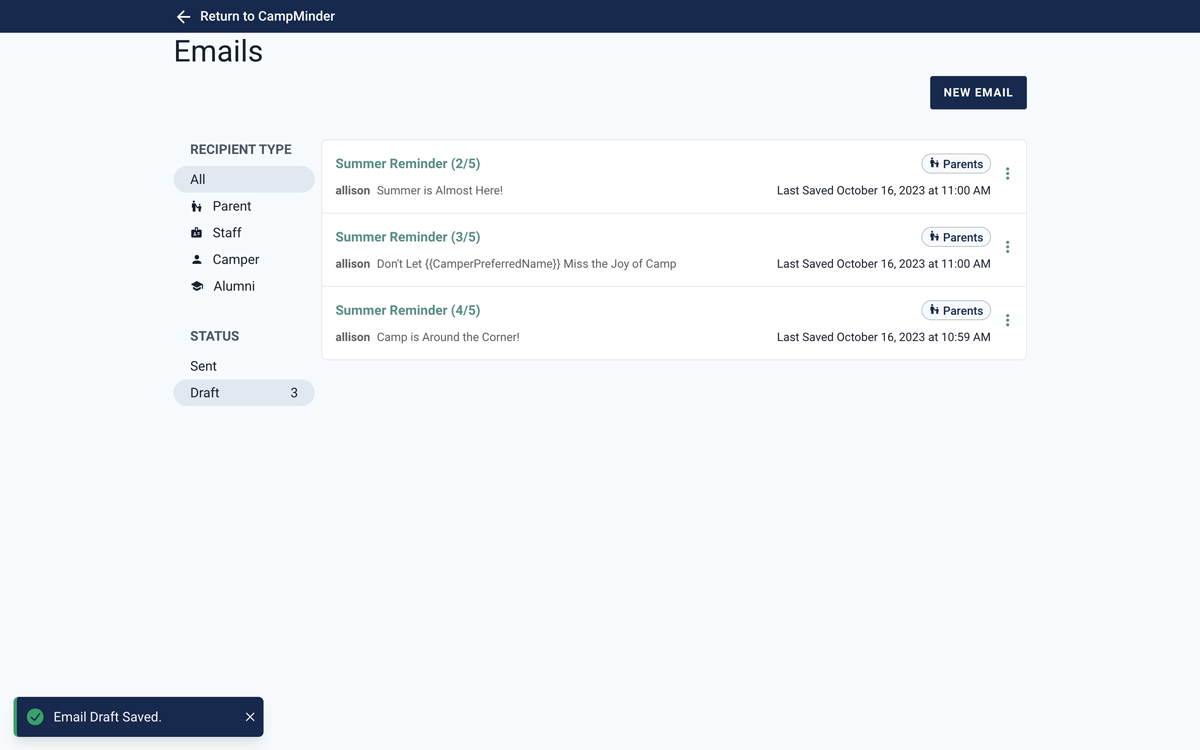Open the Summer Reminder (2/5) draft title
This screenshot has width=1200, height=750.
(407, 164)
